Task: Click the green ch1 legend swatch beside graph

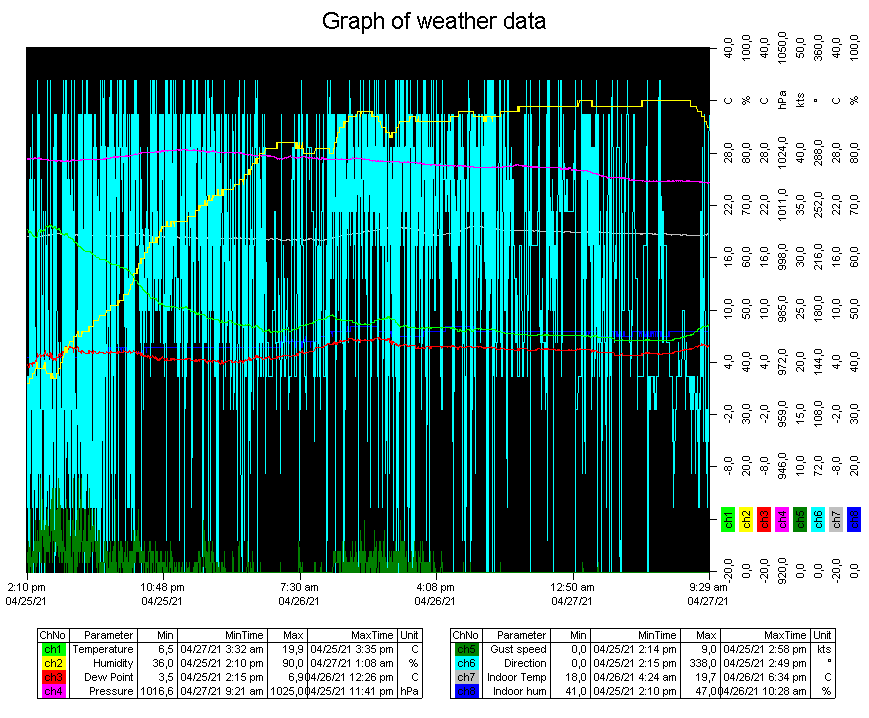Action: click(728, 519)
